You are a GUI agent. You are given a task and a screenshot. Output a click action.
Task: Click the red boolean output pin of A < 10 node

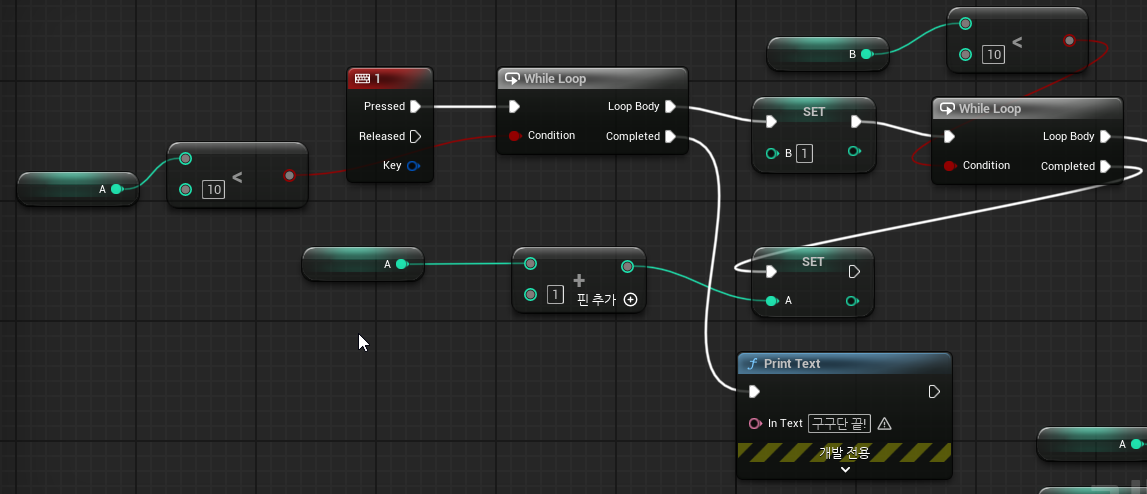coord(289,176)
